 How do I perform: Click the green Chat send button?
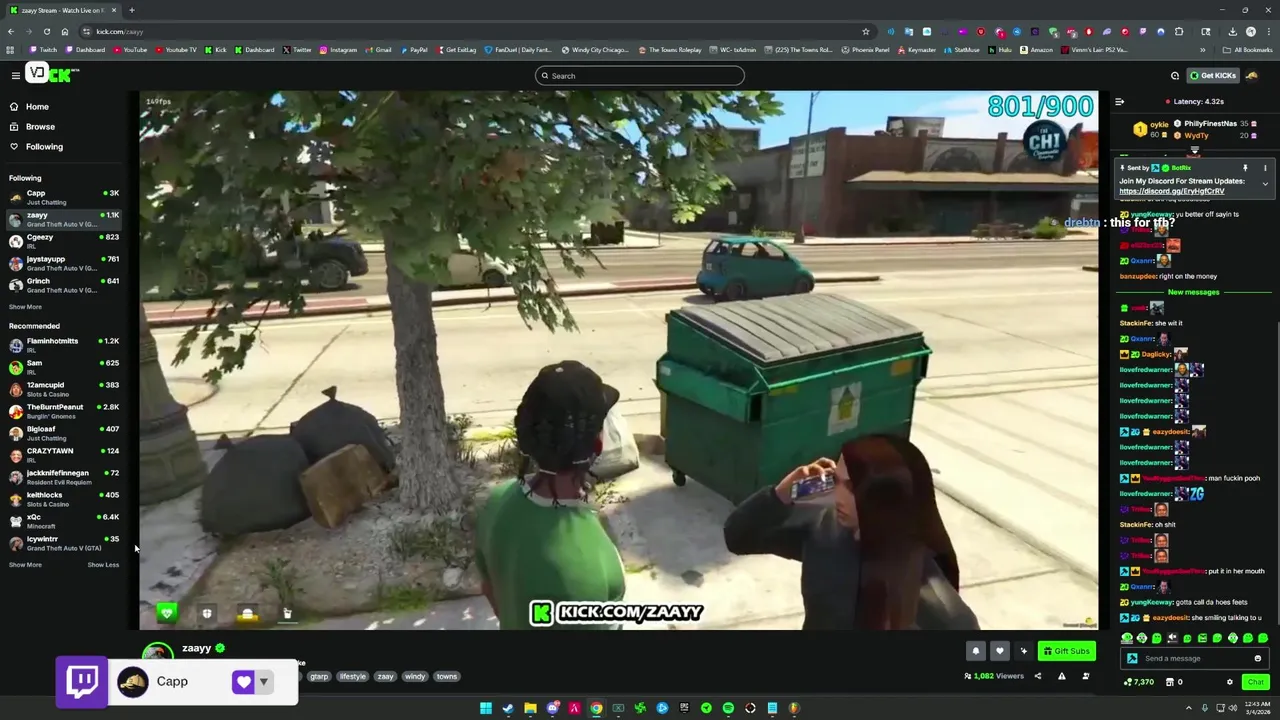pyautogui.click(x=1255, y=682)
